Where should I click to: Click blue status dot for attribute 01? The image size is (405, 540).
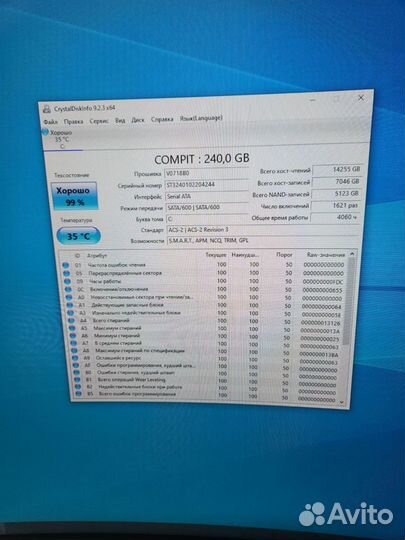tap(66, 265)
